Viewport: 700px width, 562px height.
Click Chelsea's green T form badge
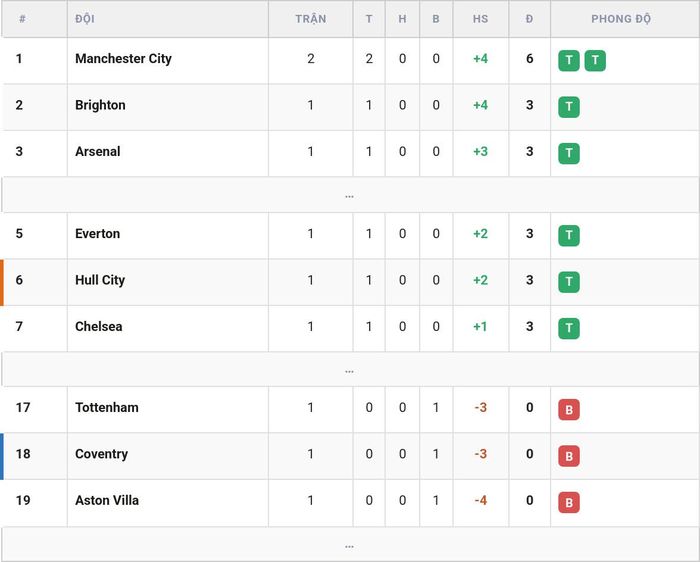[569, 328]
